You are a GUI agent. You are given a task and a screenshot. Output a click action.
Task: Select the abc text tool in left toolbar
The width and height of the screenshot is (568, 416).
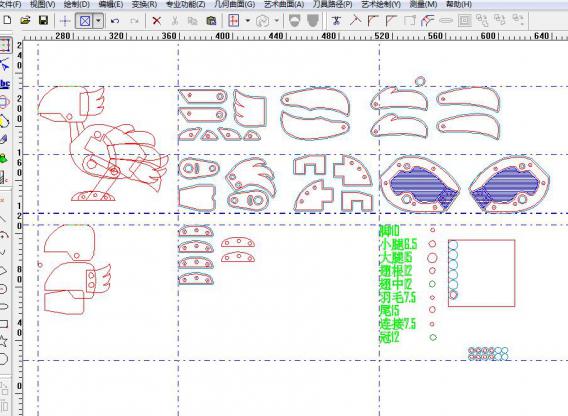5,84
